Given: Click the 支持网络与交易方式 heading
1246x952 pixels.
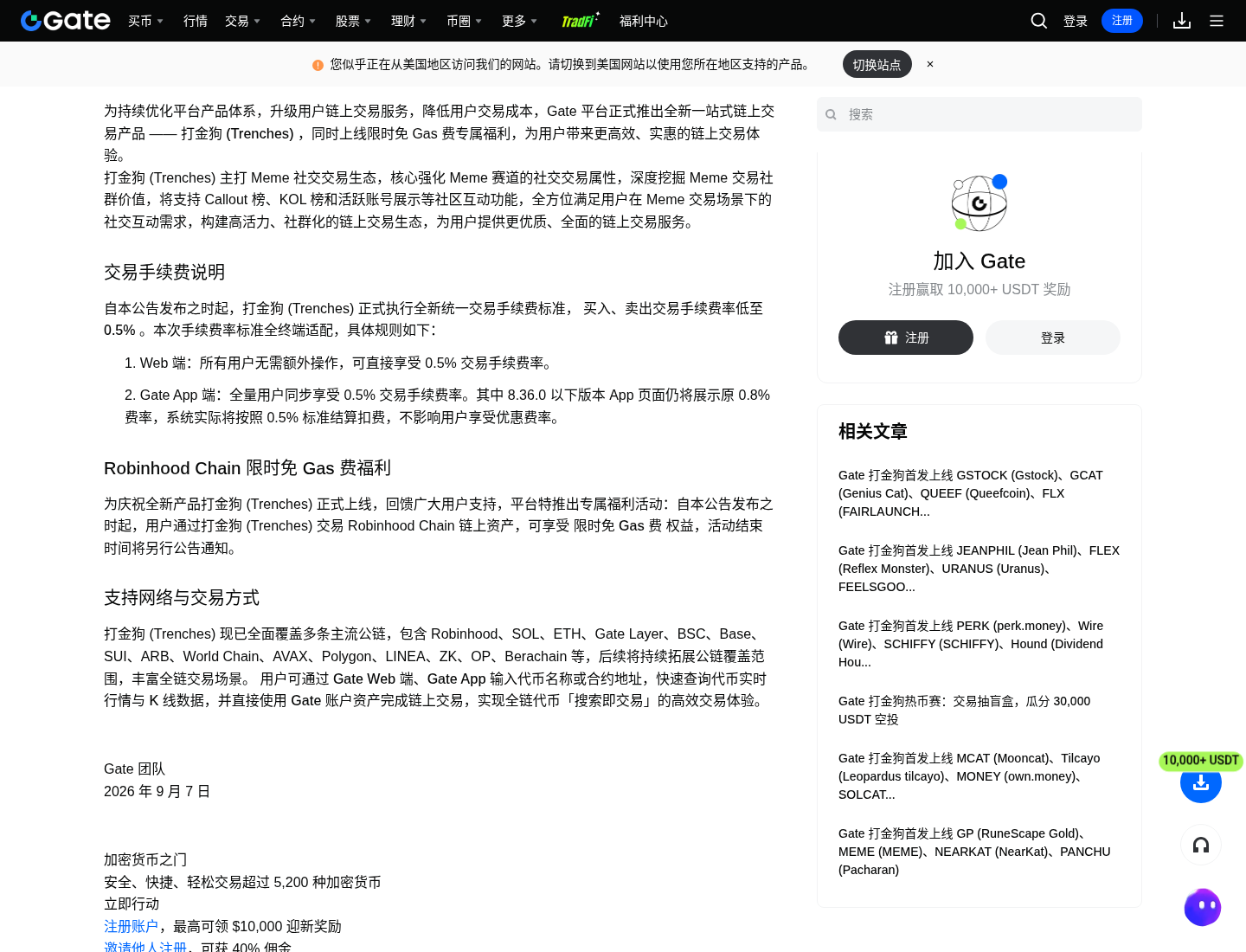Looking at the screenshot, I should tap(182, 598).
